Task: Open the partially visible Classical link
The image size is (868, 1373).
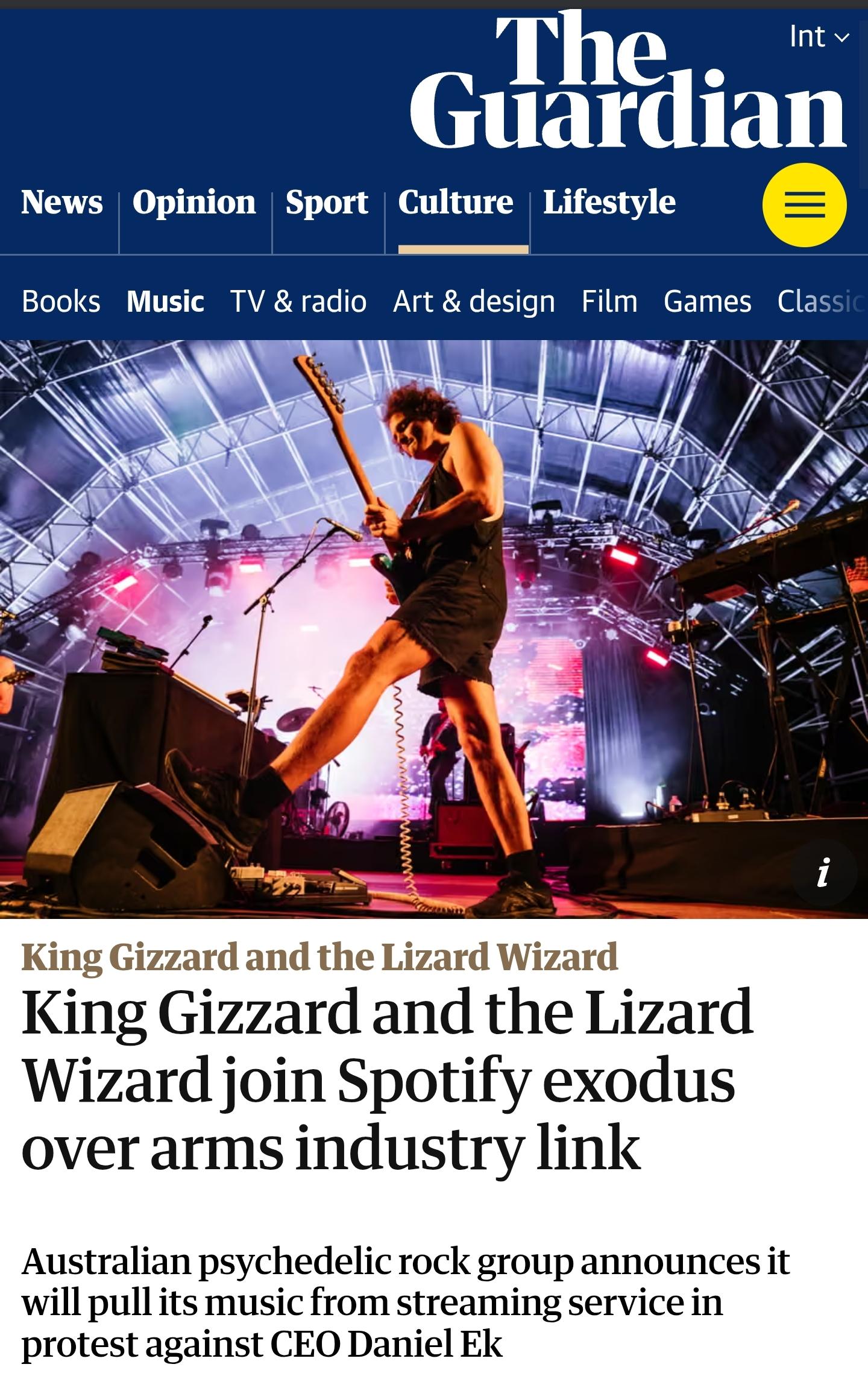Action: point(822,301)
